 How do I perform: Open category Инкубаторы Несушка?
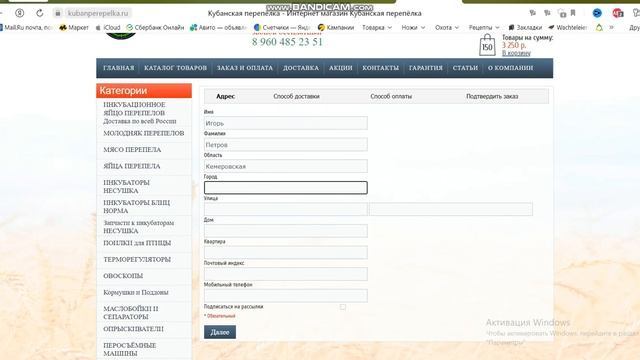click(x=126, y=187)
